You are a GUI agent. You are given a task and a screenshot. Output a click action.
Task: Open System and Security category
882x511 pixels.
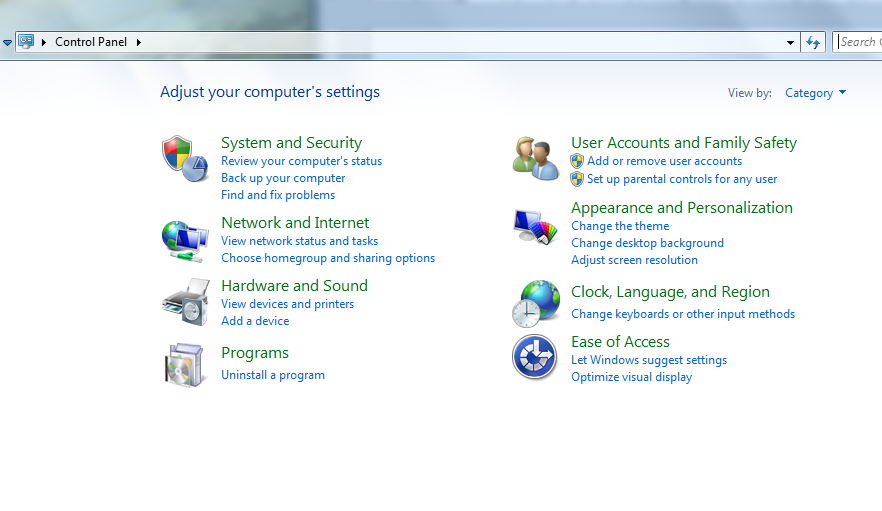click(291, 143)
